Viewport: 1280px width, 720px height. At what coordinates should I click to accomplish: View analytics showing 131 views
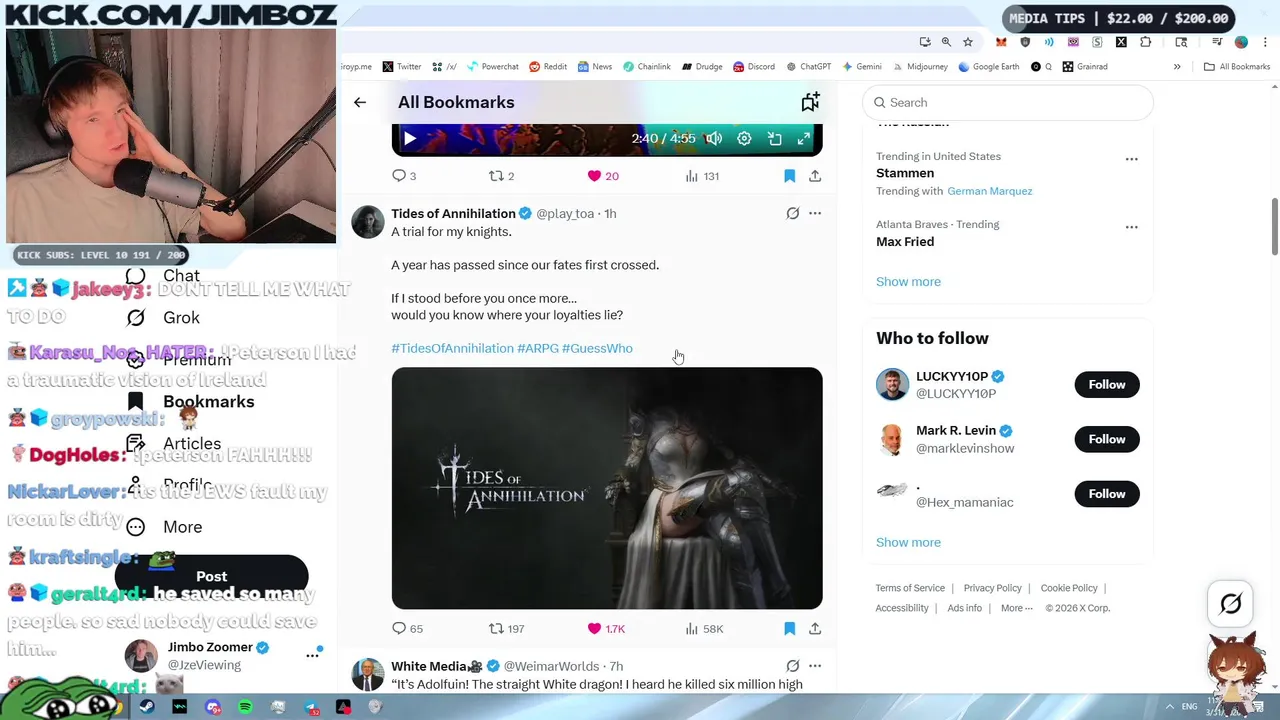[x=702, y=176]
